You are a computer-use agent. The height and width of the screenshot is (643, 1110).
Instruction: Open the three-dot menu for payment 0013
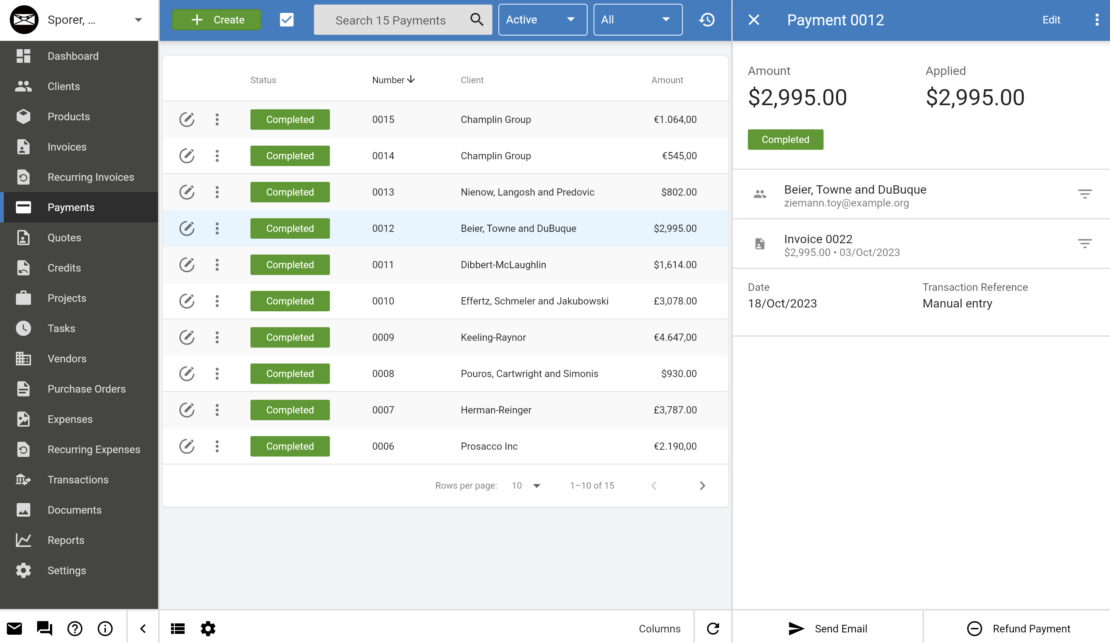click(217, 192)
